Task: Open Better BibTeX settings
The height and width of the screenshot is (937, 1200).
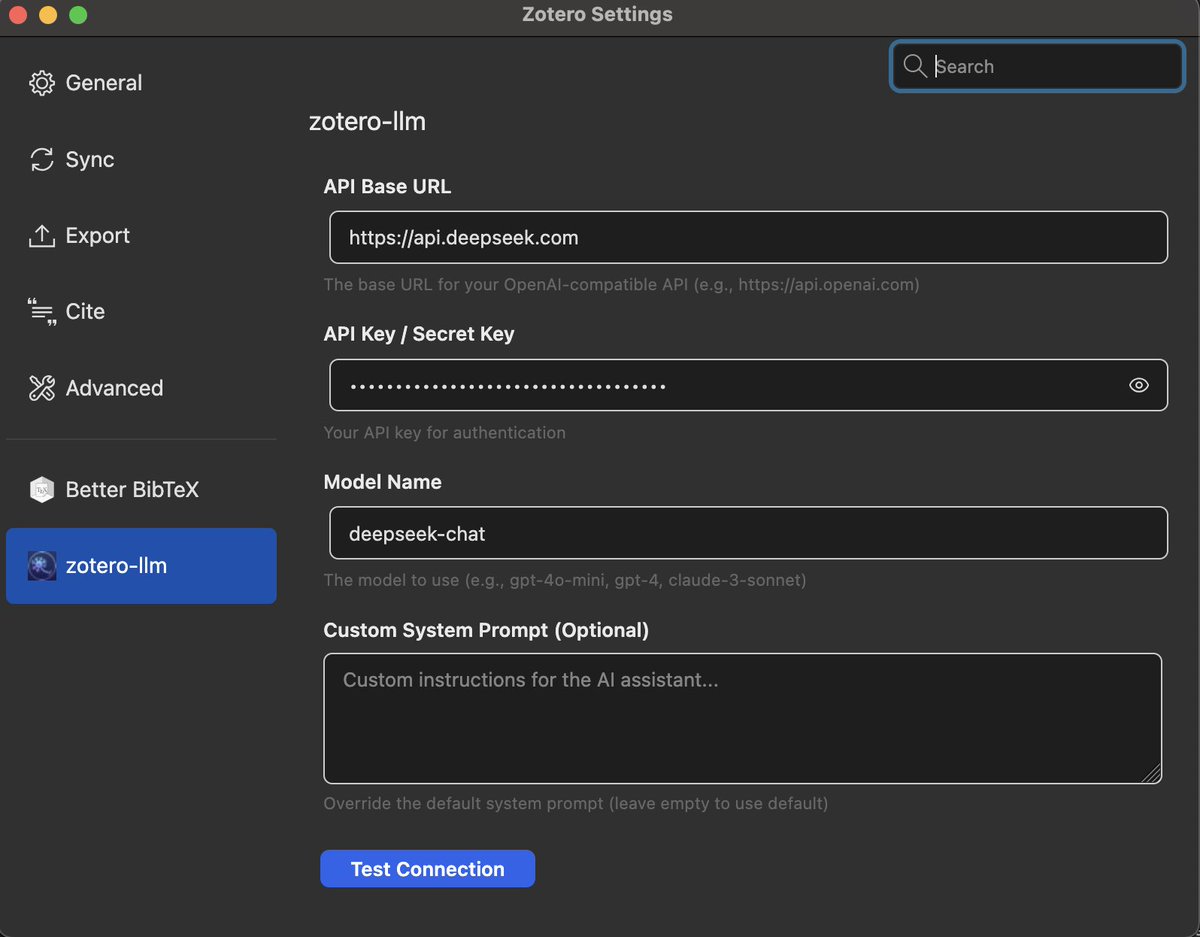Action: click(141, 490)
